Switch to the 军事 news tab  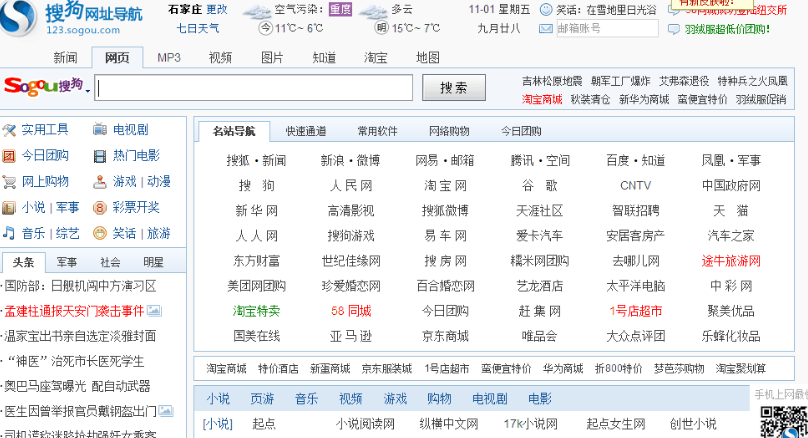point(67,262)
